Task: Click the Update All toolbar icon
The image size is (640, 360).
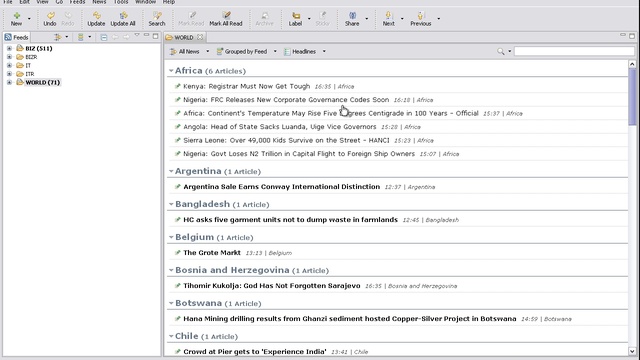Action: [x=123, y=16]
